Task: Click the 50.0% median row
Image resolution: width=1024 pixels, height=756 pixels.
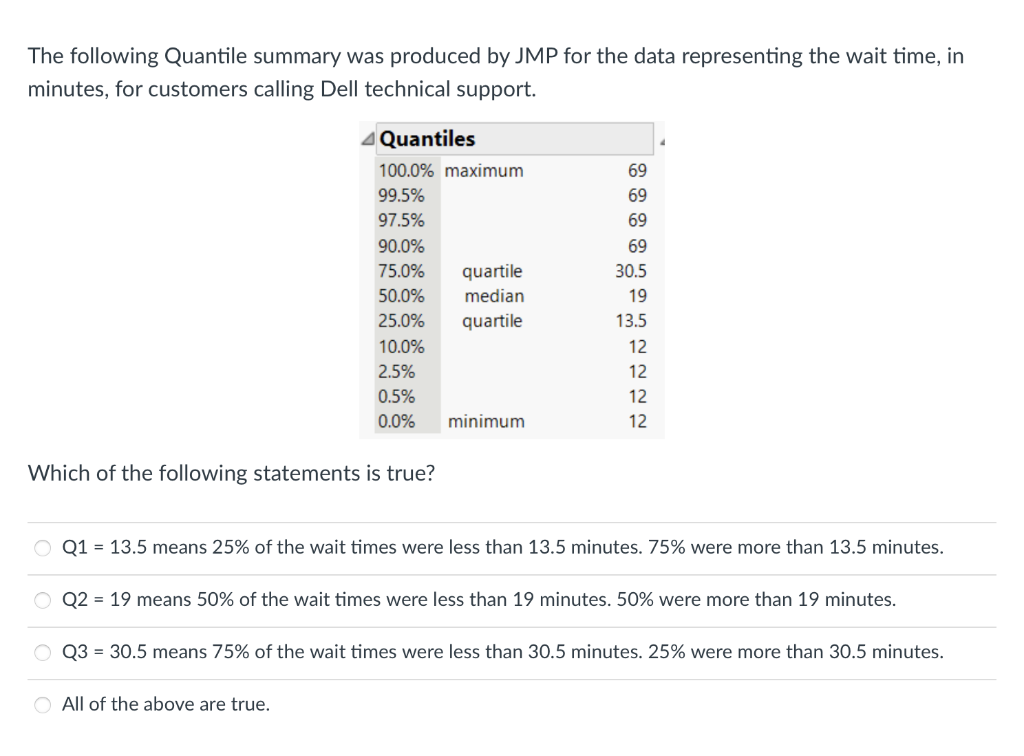Action: point(480,296)
